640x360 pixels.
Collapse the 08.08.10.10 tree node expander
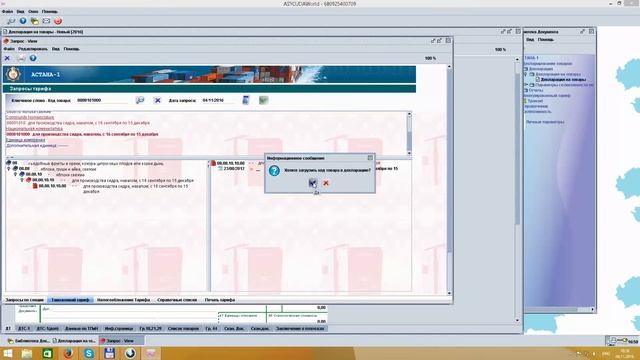(x=22, y=180)
